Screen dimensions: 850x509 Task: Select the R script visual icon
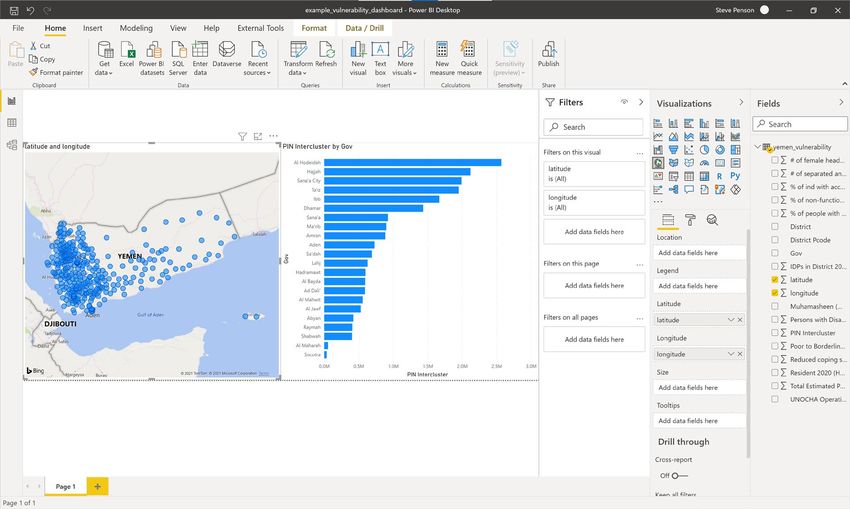(719, 176)
